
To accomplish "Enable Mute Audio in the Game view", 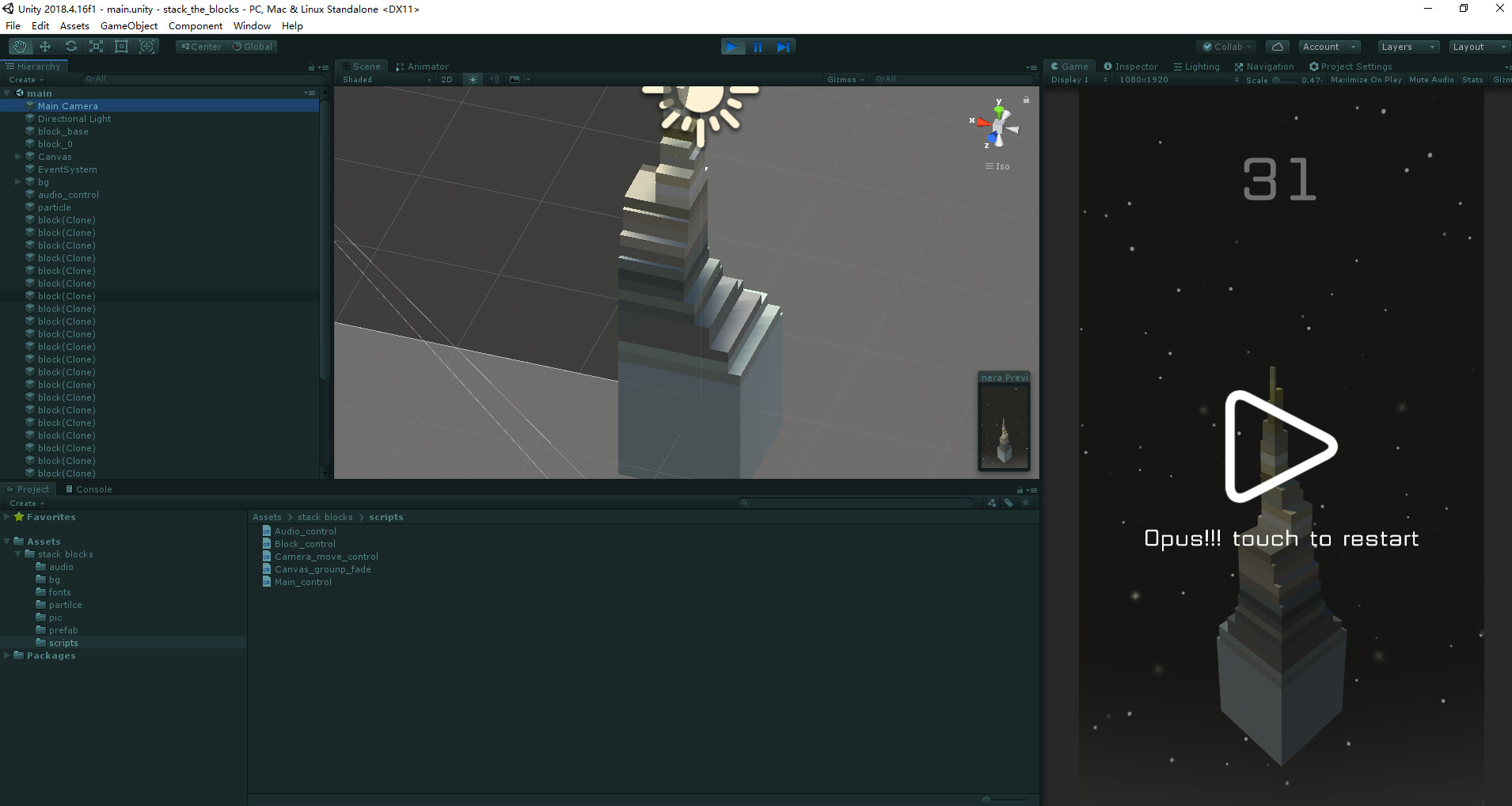I will pos(1430,79).
